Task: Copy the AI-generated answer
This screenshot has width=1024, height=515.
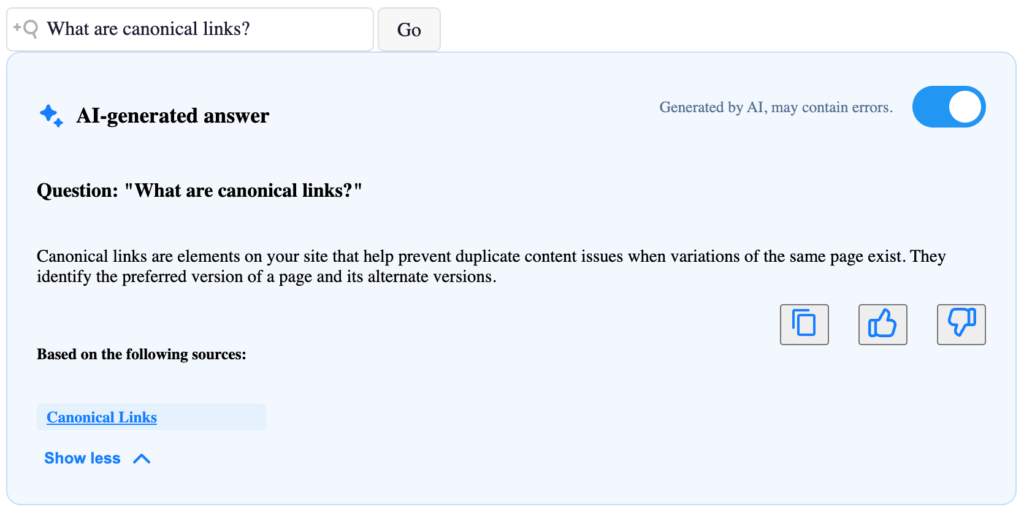Action: pos(804,324)
